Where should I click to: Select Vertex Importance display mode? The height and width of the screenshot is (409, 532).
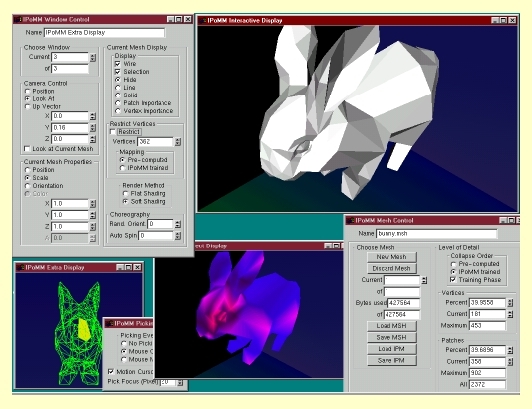[x=118, y=111]
